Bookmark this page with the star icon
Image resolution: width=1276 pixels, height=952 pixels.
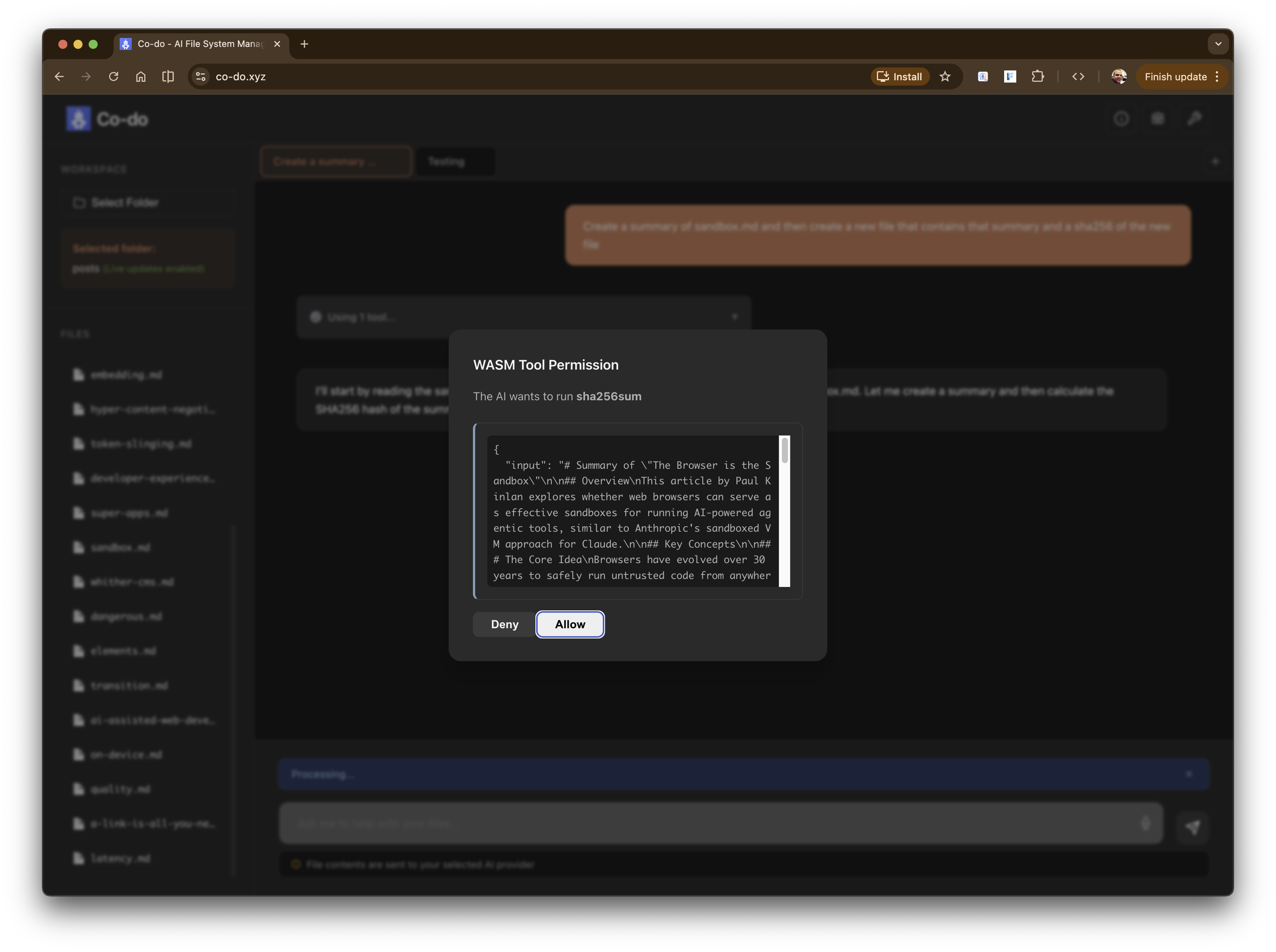coord(945,76)
